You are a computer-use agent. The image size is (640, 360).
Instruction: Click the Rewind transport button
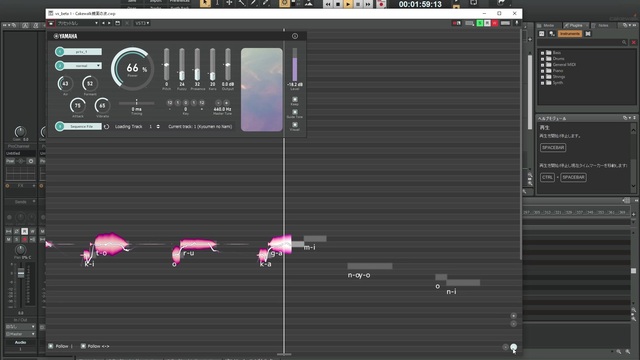click(328, 4)
